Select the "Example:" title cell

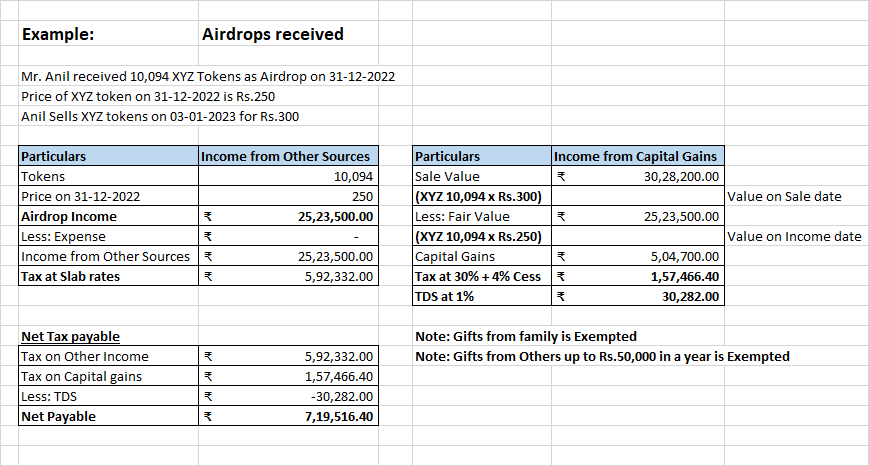58,34
